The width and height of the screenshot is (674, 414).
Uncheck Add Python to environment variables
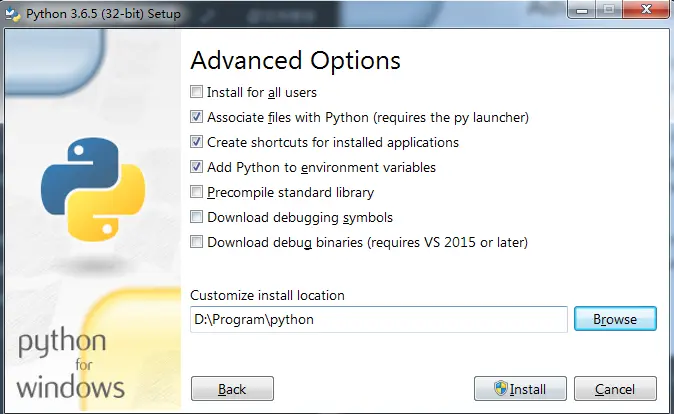(x=196, y=167)
